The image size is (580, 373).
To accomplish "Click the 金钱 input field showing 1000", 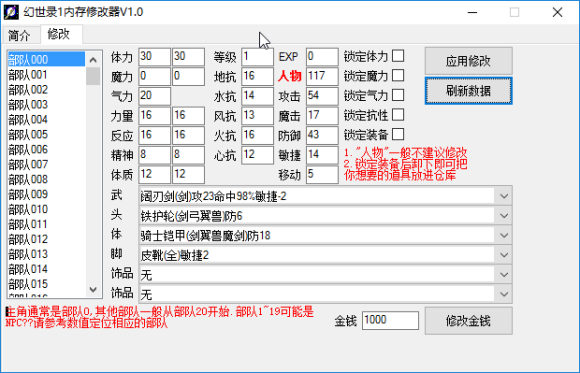I will [390, 320].
